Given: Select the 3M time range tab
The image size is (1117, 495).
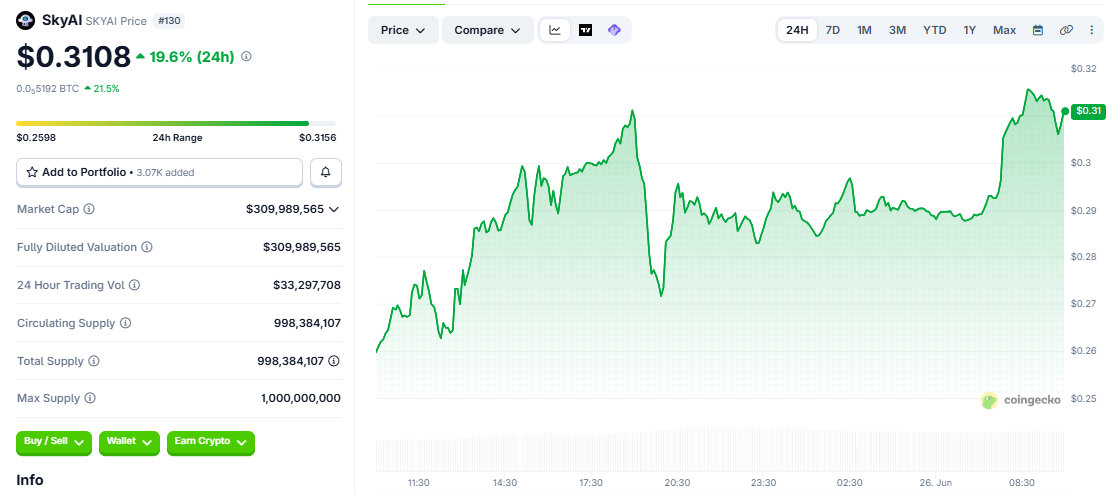Looking at the screenshot, I should coord(898,30).
